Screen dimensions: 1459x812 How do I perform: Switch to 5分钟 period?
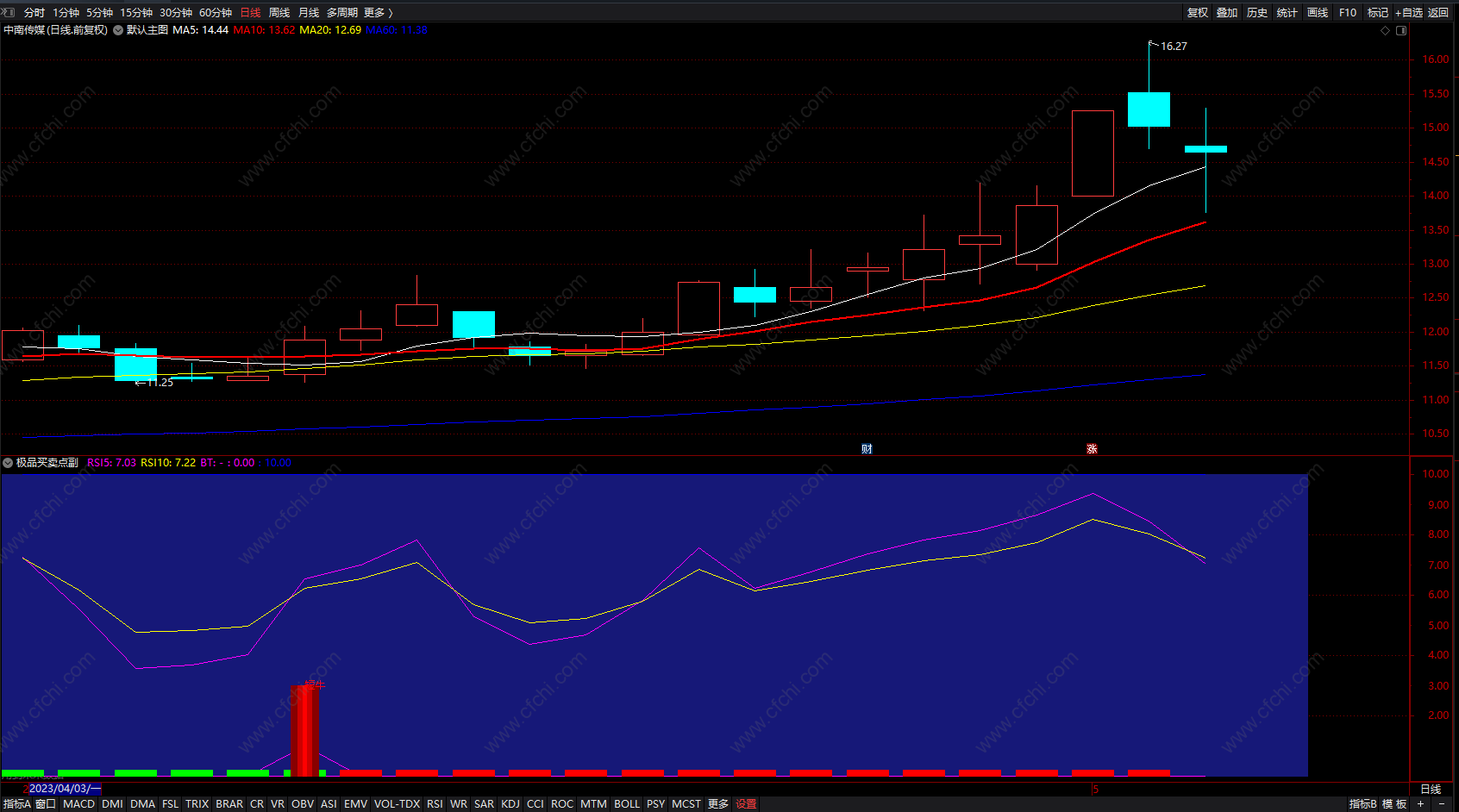tap(99, 12)
